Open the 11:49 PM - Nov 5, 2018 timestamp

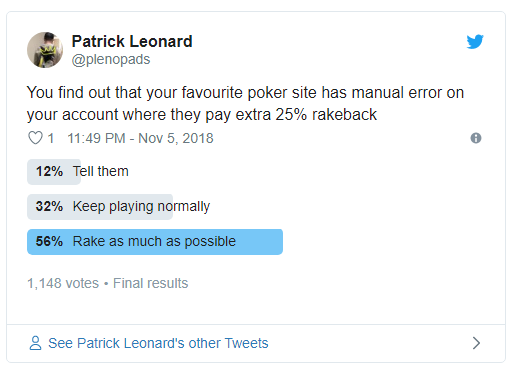[x=140, y=138]
